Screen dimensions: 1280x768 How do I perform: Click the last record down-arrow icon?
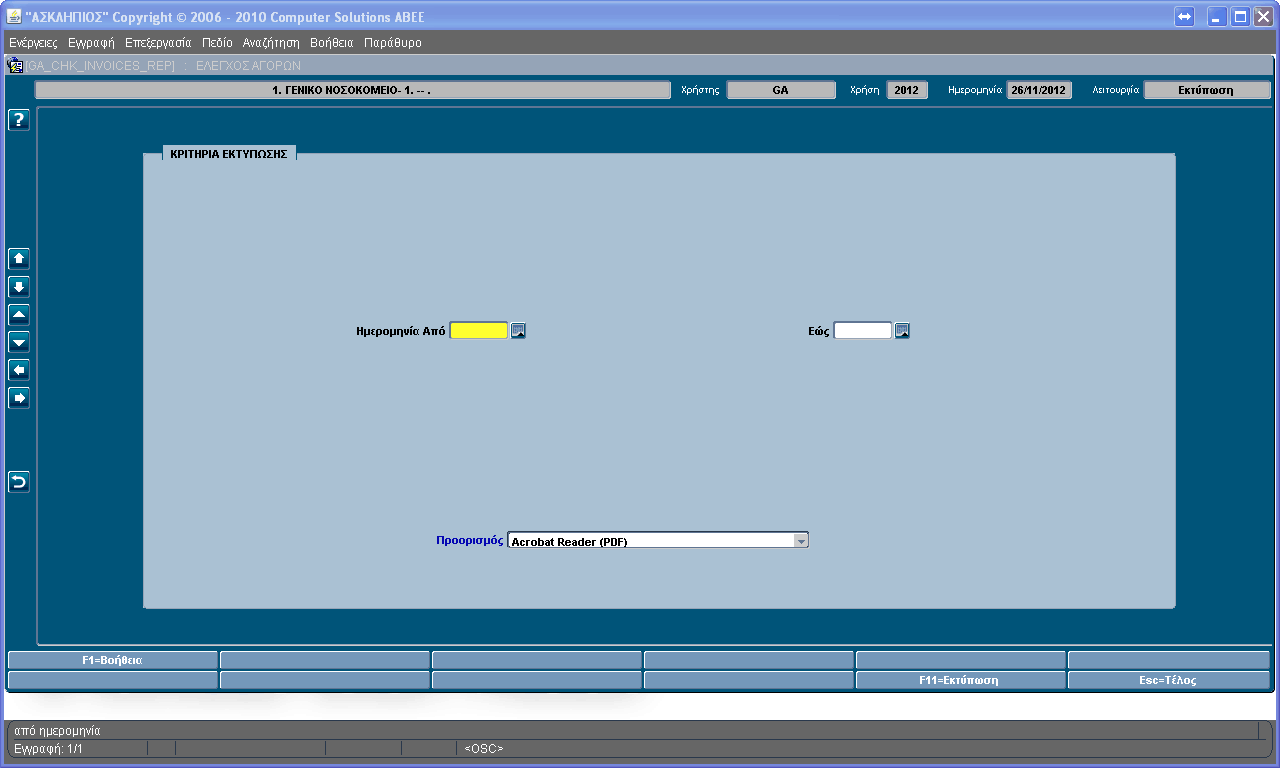pyautogui.click(x=19, y=287)
